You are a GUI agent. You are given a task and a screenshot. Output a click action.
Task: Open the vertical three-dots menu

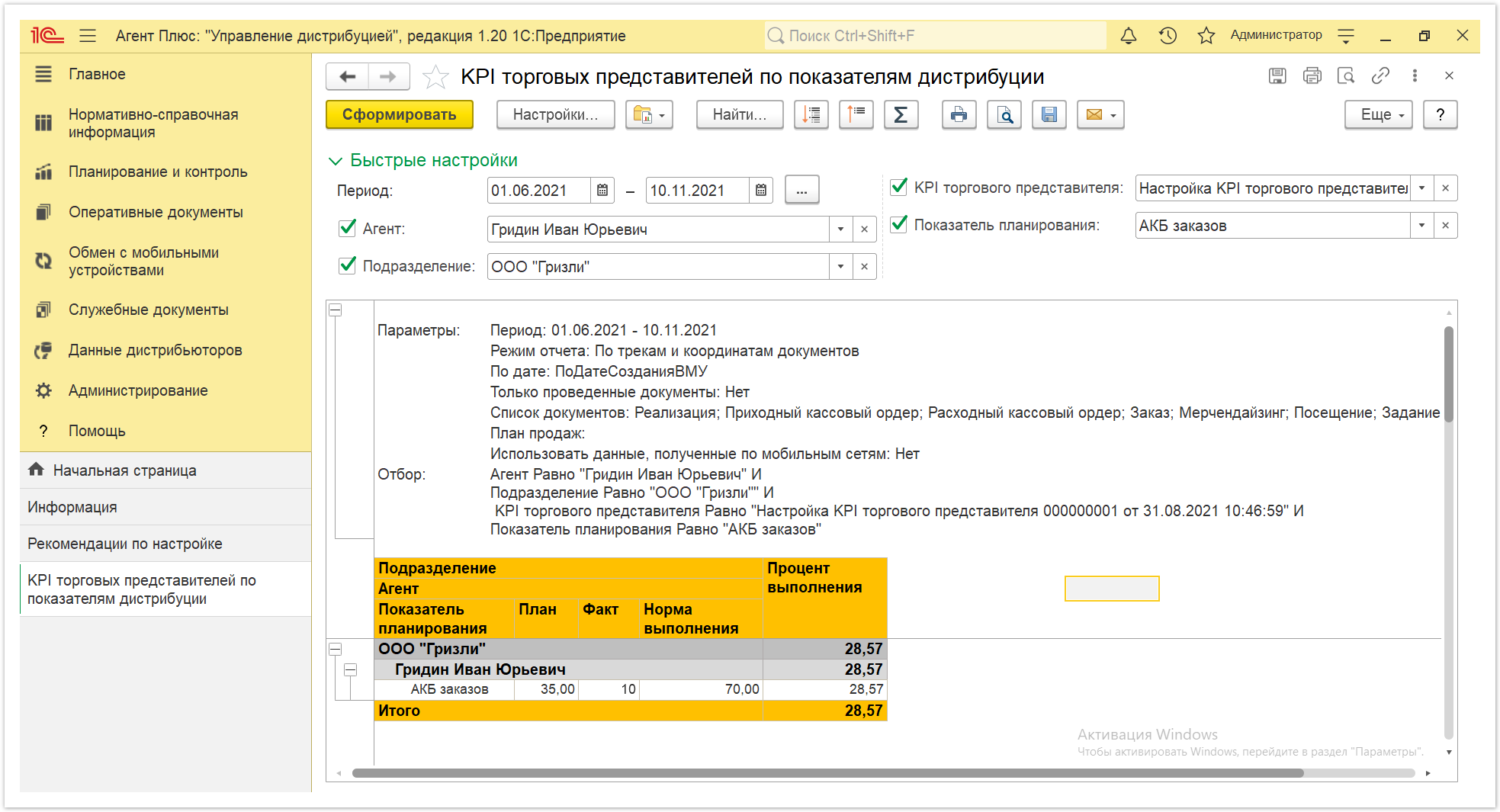(1415, 75)
